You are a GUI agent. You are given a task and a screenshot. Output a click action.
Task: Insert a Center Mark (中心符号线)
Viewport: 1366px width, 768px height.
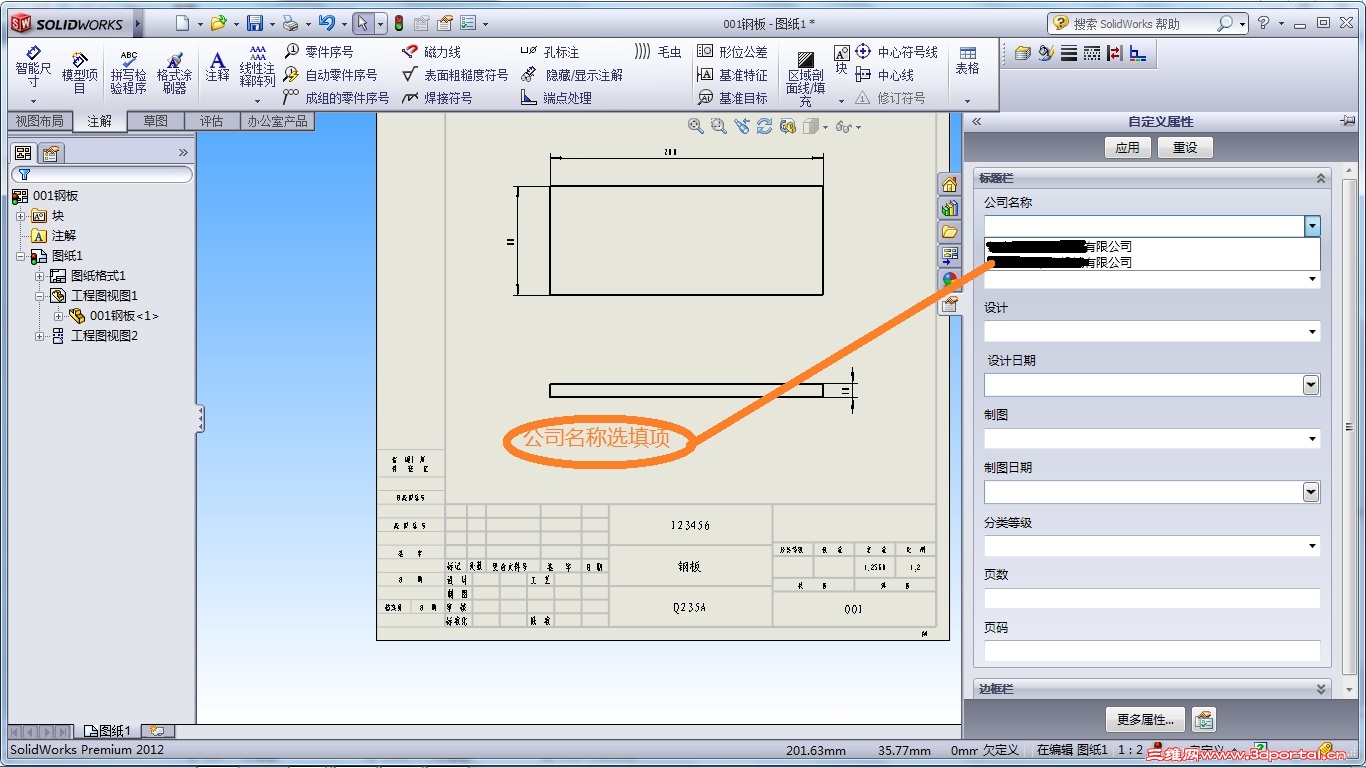point(897,52)
